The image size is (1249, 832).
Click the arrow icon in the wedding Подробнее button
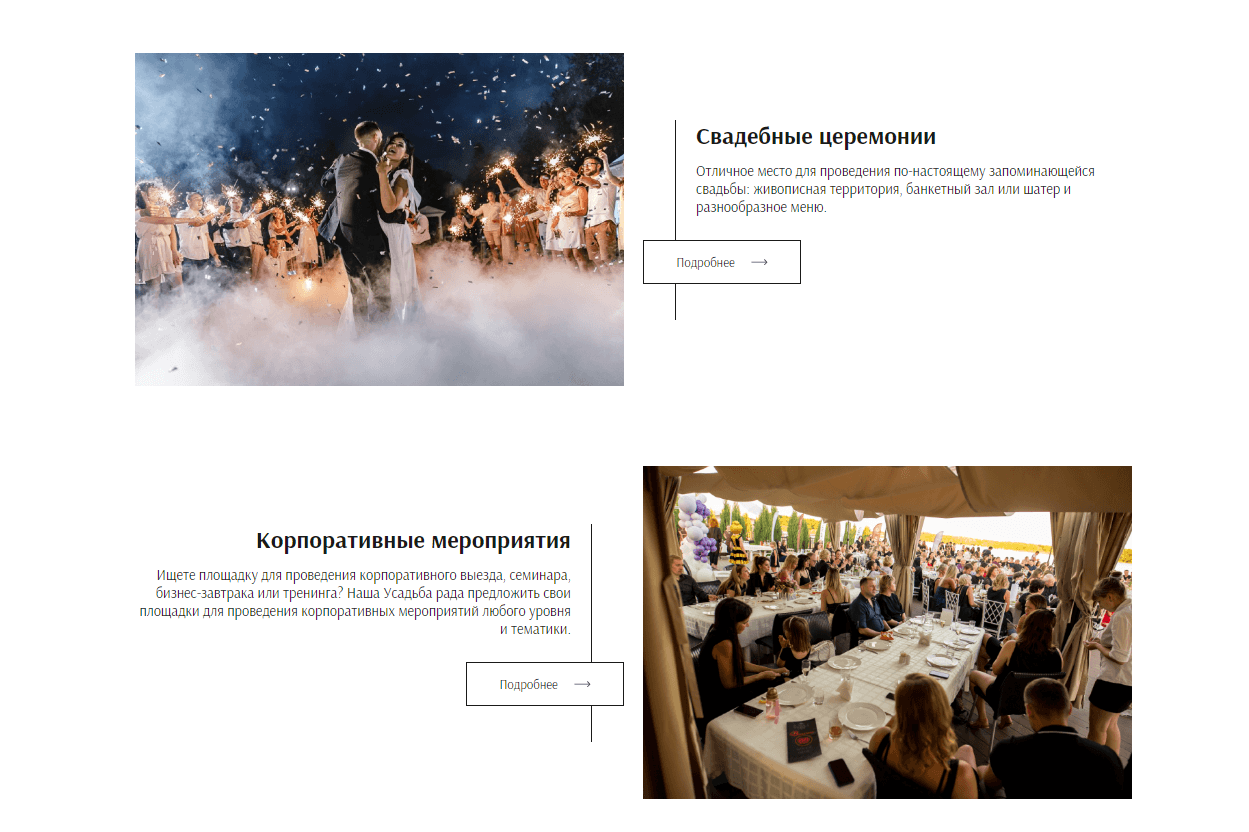[759, 262]
